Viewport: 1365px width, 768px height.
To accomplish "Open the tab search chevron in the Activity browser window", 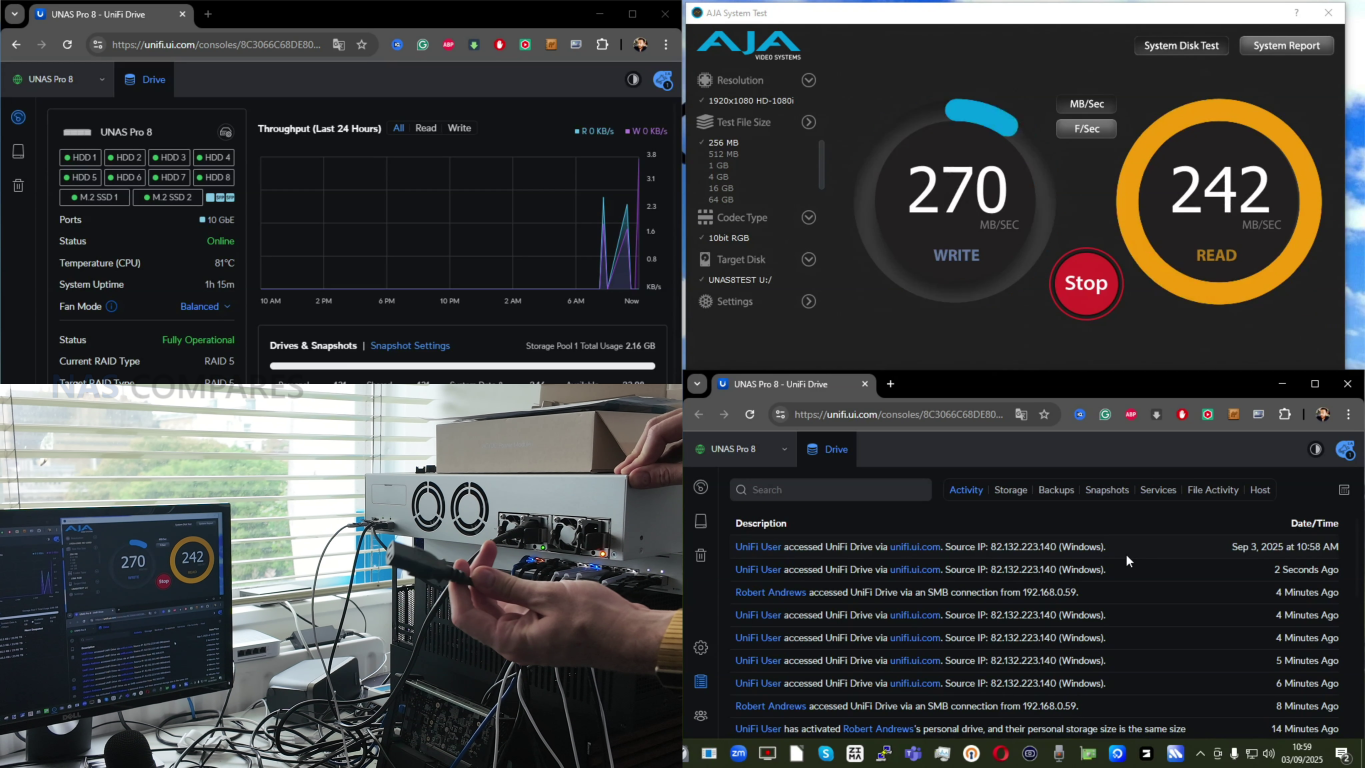I will (x=697, y=384).
